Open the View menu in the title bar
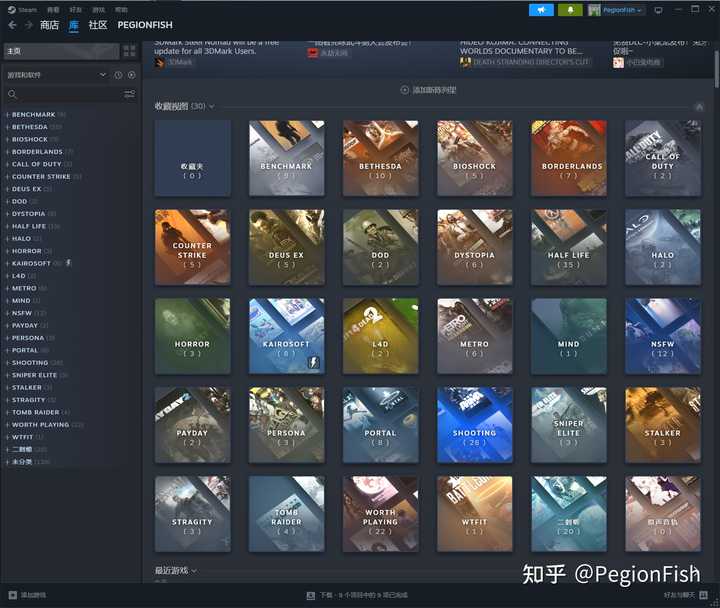 coord(53,10)
